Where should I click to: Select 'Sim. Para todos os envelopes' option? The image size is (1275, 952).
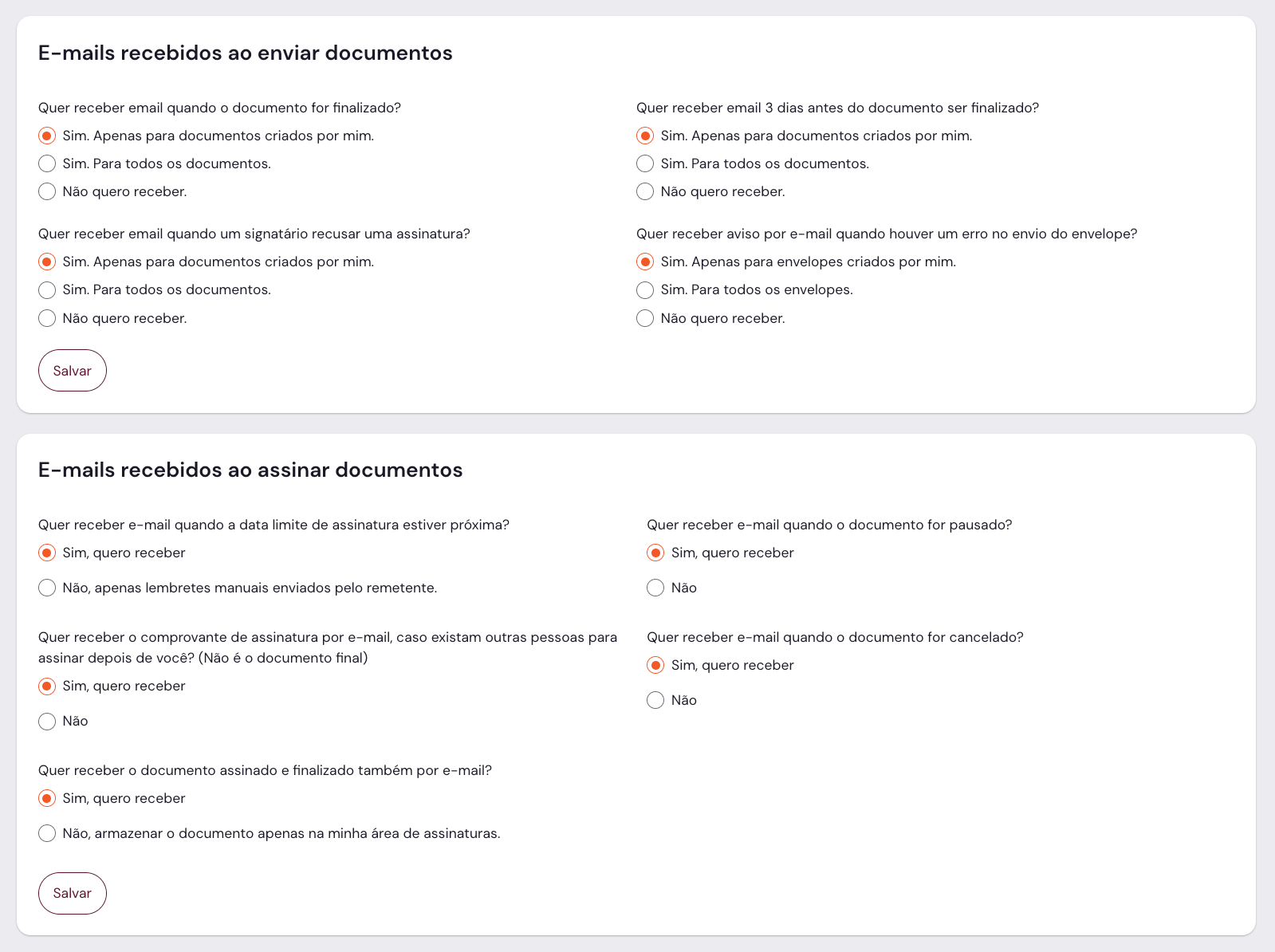[x=645, y=289]
